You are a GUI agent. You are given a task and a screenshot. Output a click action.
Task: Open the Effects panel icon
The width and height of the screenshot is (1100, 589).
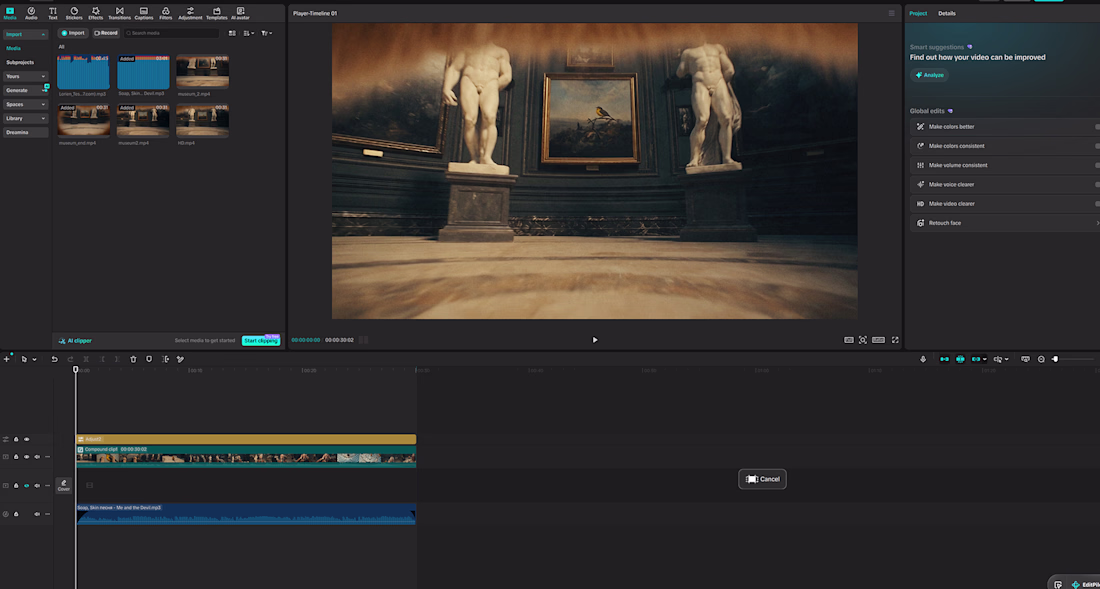point(95,13)
